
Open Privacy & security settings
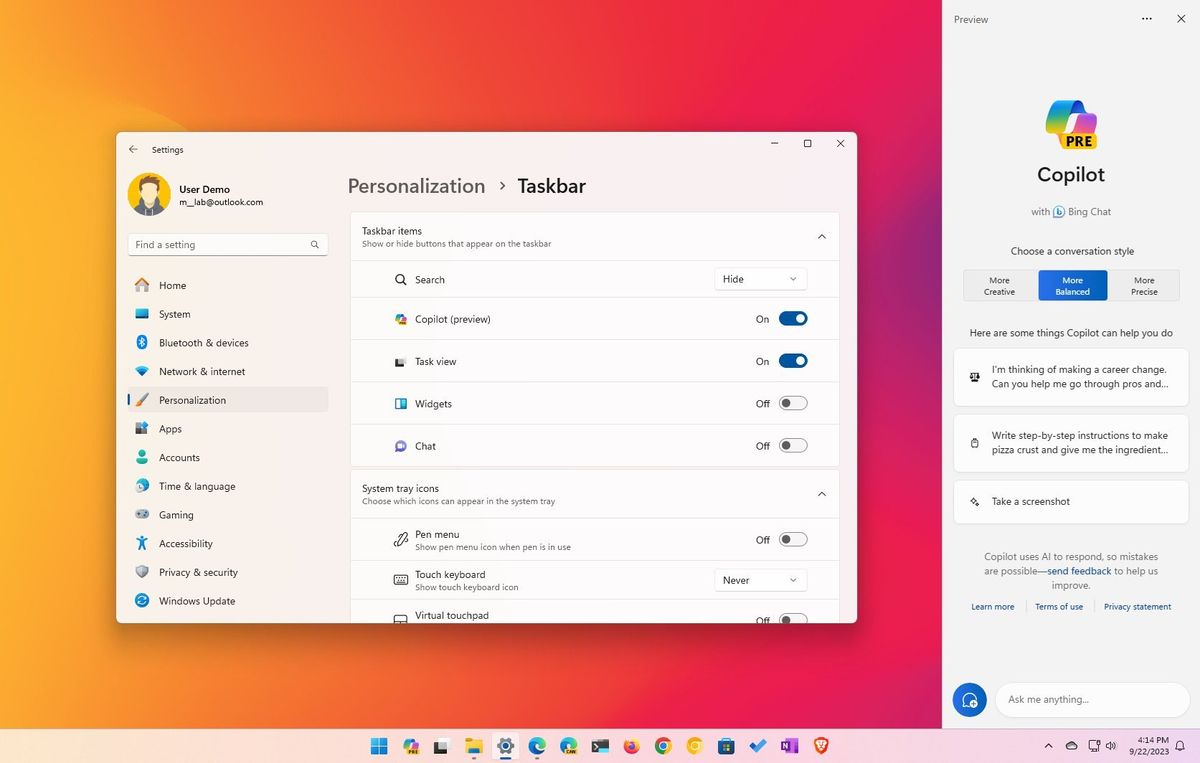pyautogui.click(x=228, y=573)
